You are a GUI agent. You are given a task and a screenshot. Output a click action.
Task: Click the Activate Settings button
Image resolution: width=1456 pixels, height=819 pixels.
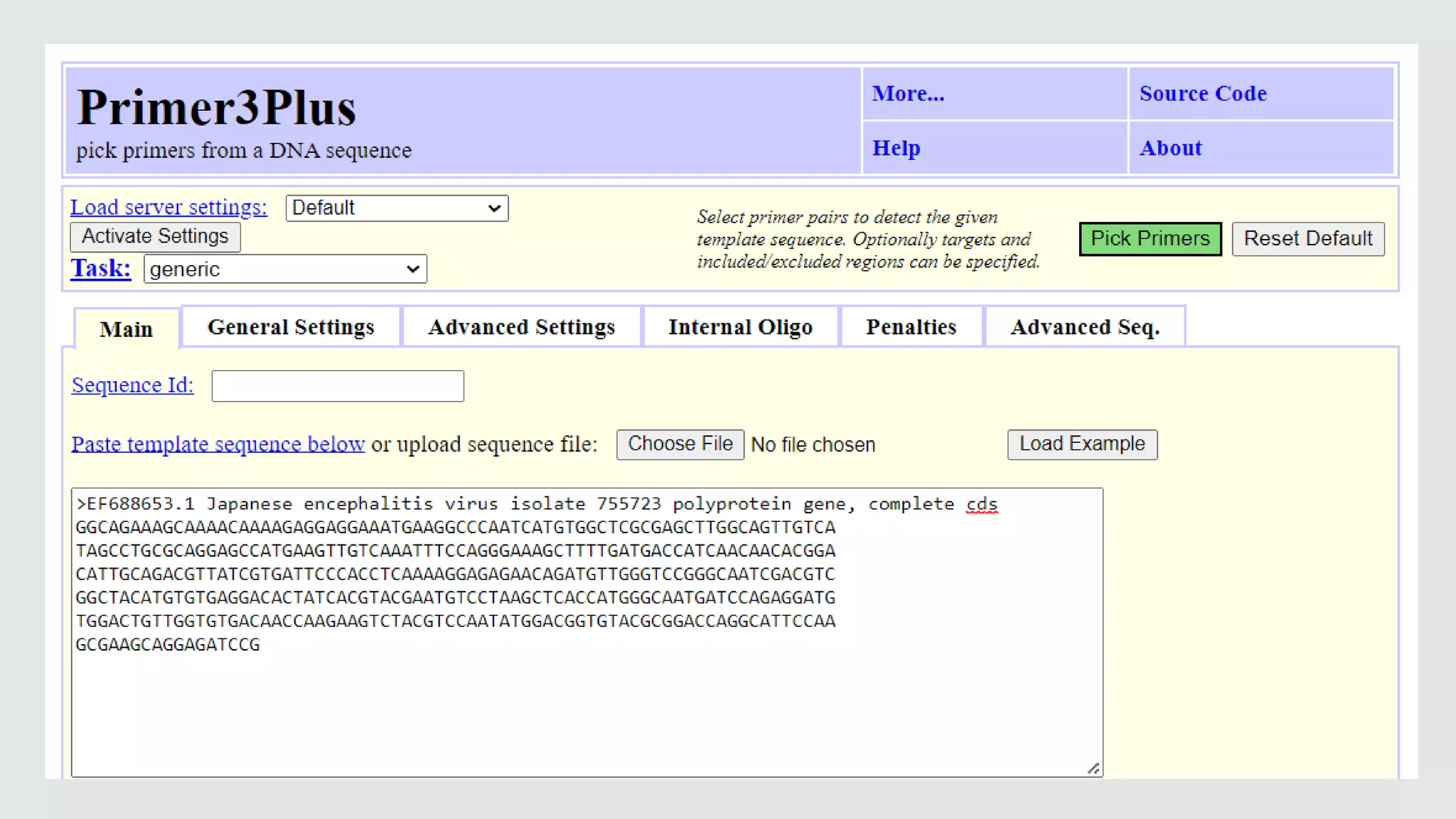pyautogui.click(x=155, y=237)
